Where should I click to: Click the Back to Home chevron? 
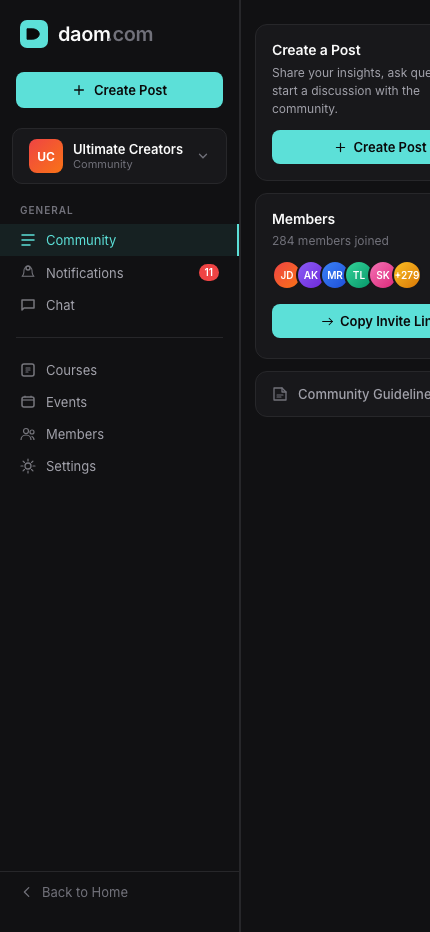coord(26,892)
